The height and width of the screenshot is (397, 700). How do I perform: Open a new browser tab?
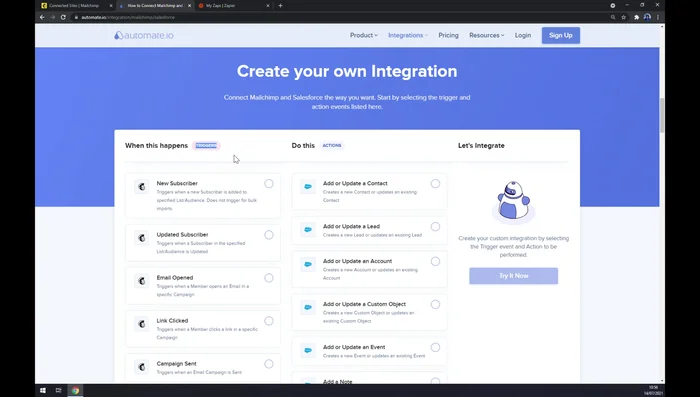coord(280,6)
